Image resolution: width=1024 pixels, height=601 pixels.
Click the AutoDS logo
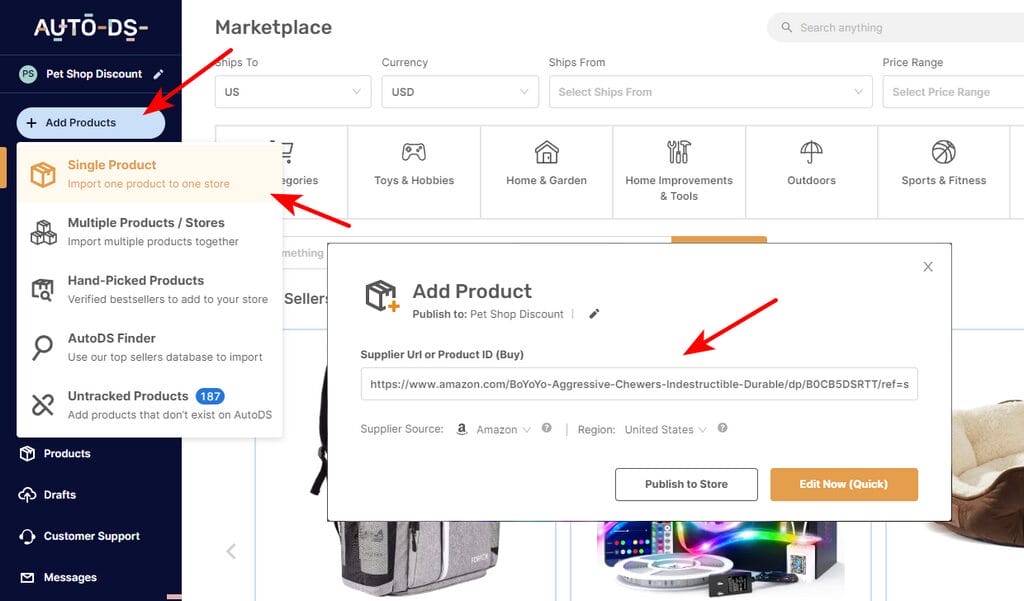[91, 28]
